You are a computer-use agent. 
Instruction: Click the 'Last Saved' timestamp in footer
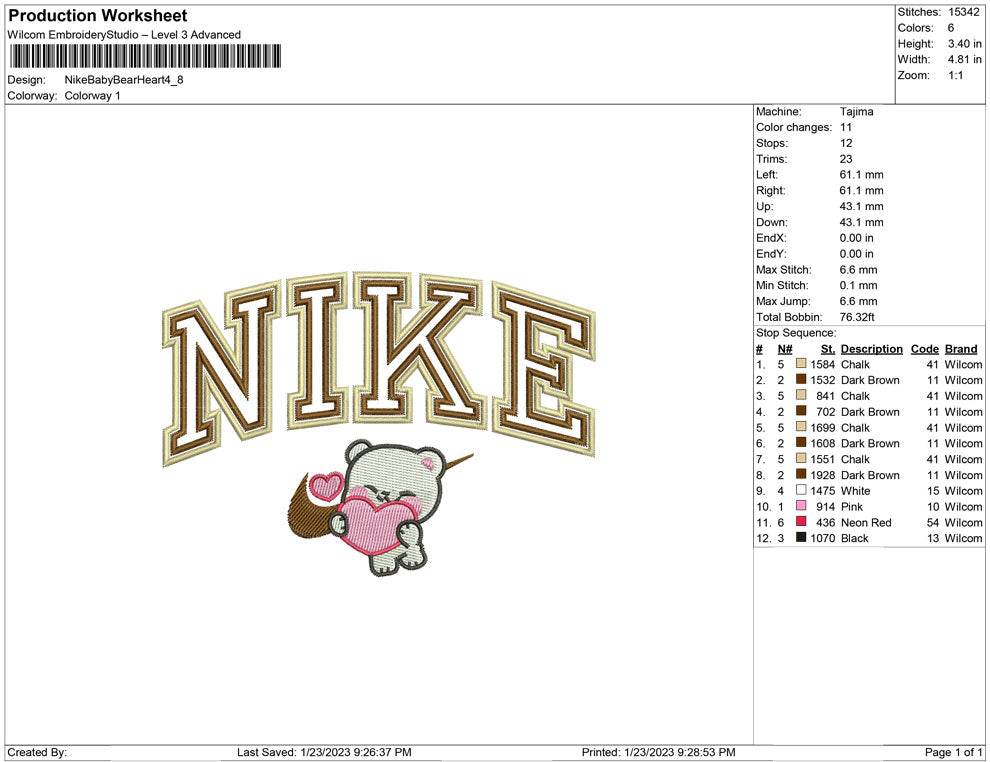[x=324, y=752]
